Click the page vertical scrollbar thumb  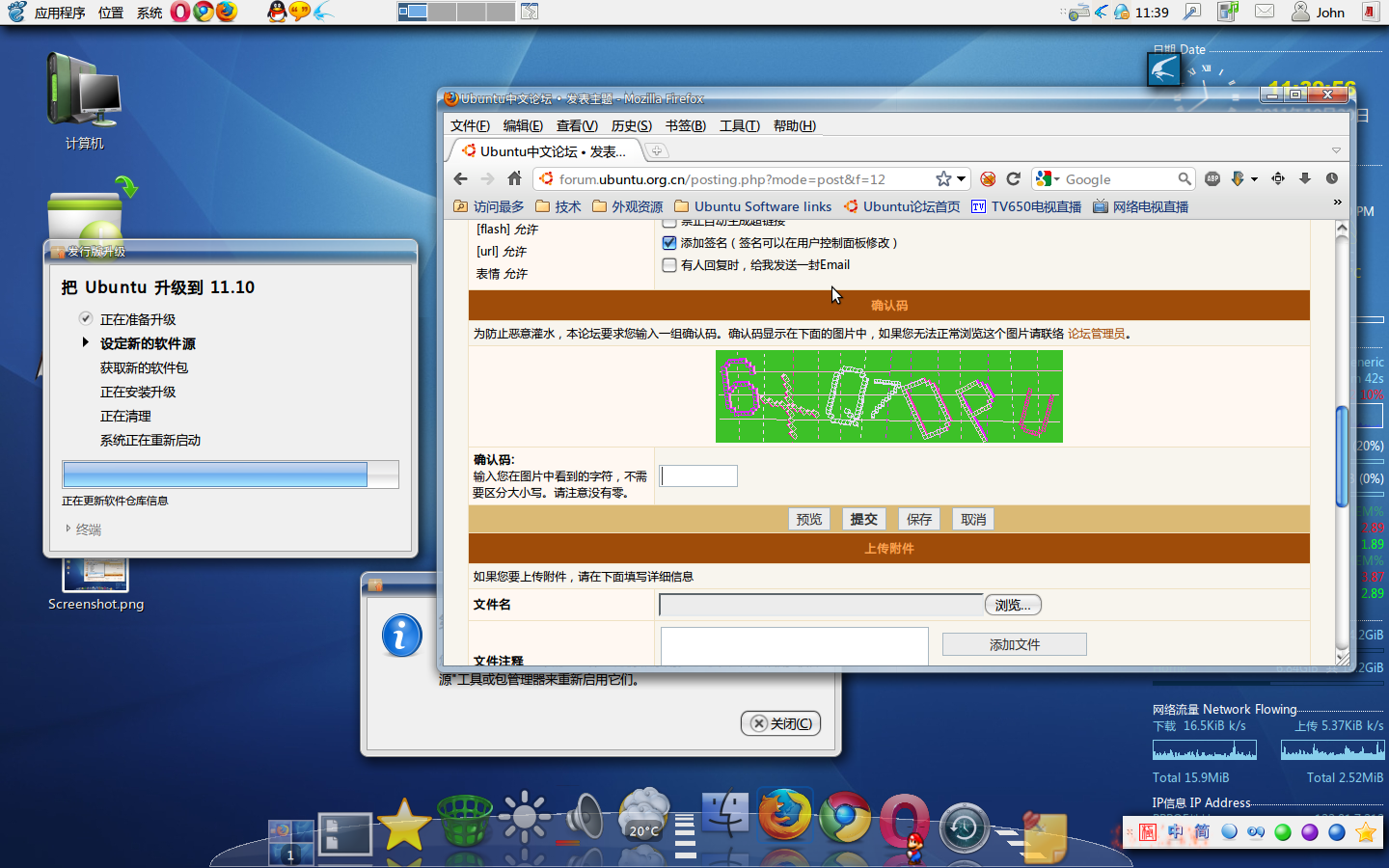1342,457
